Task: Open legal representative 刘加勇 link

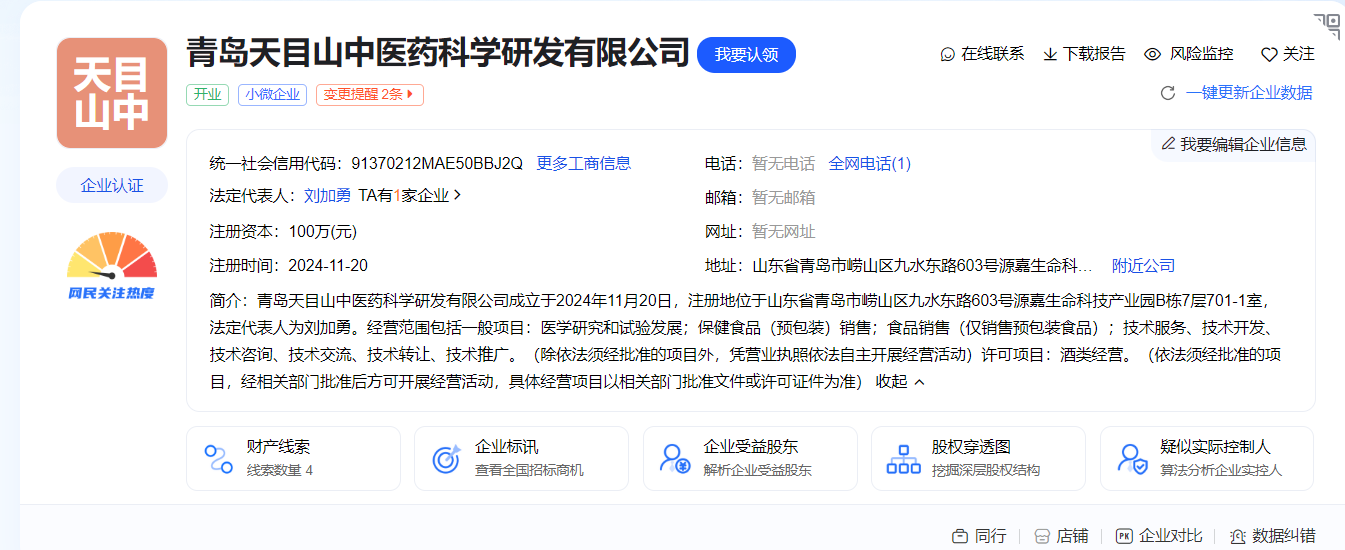Action: 327,196
